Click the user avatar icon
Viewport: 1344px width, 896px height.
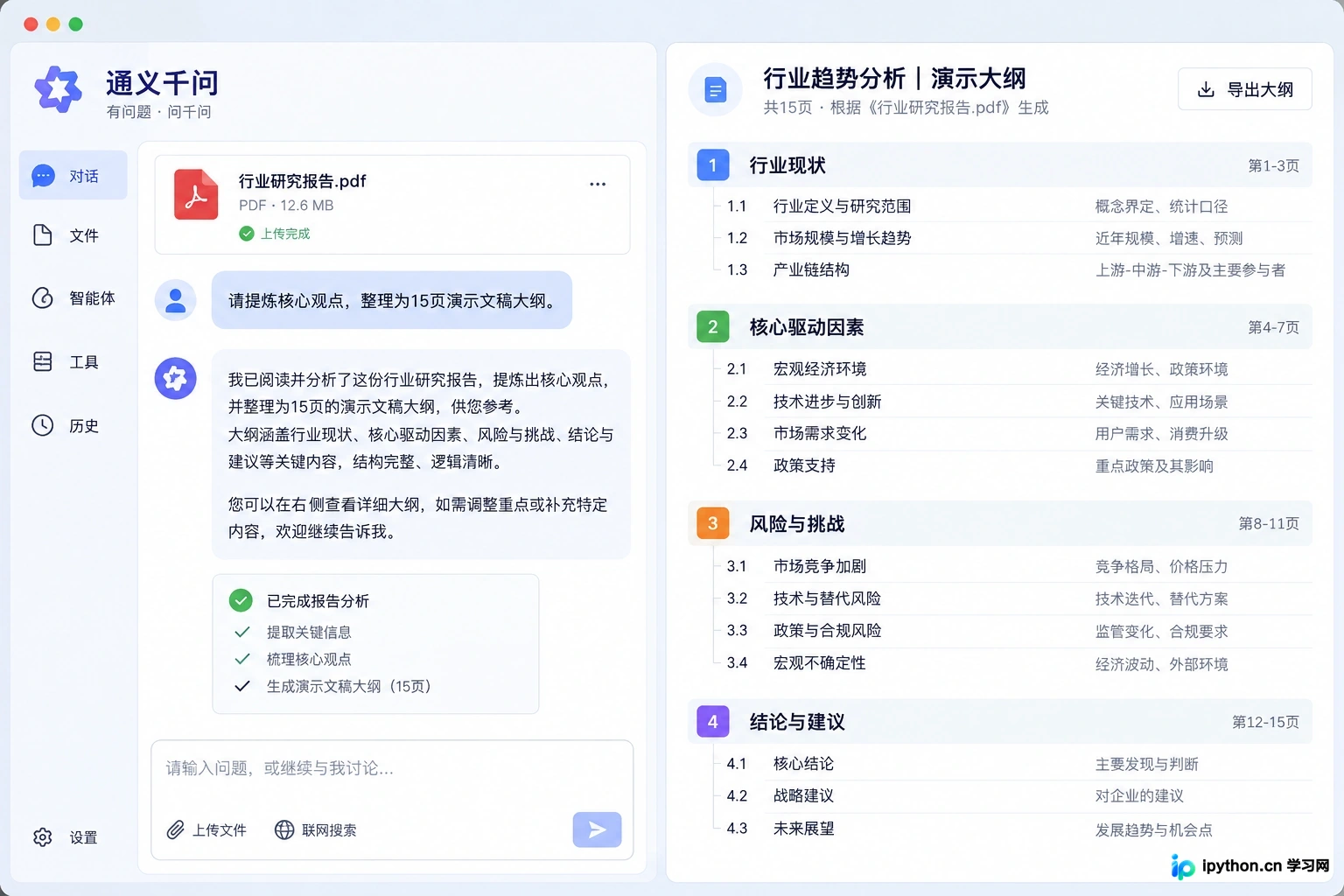(x=176, y=300)
